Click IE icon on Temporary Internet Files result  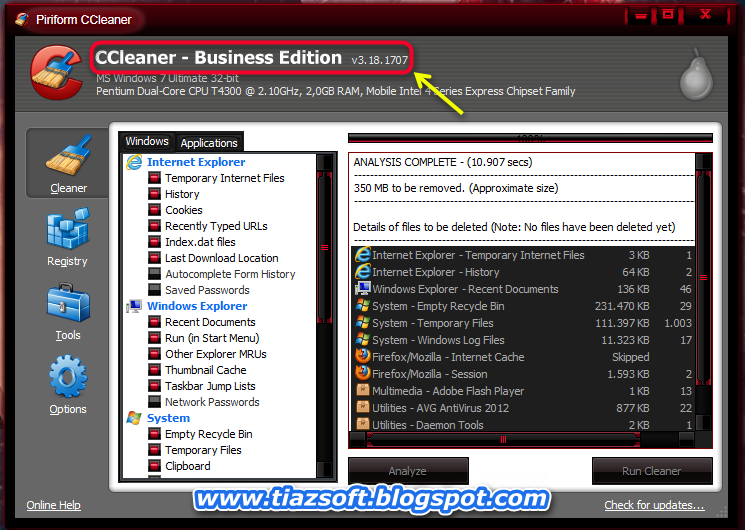(x=363, y=255)
